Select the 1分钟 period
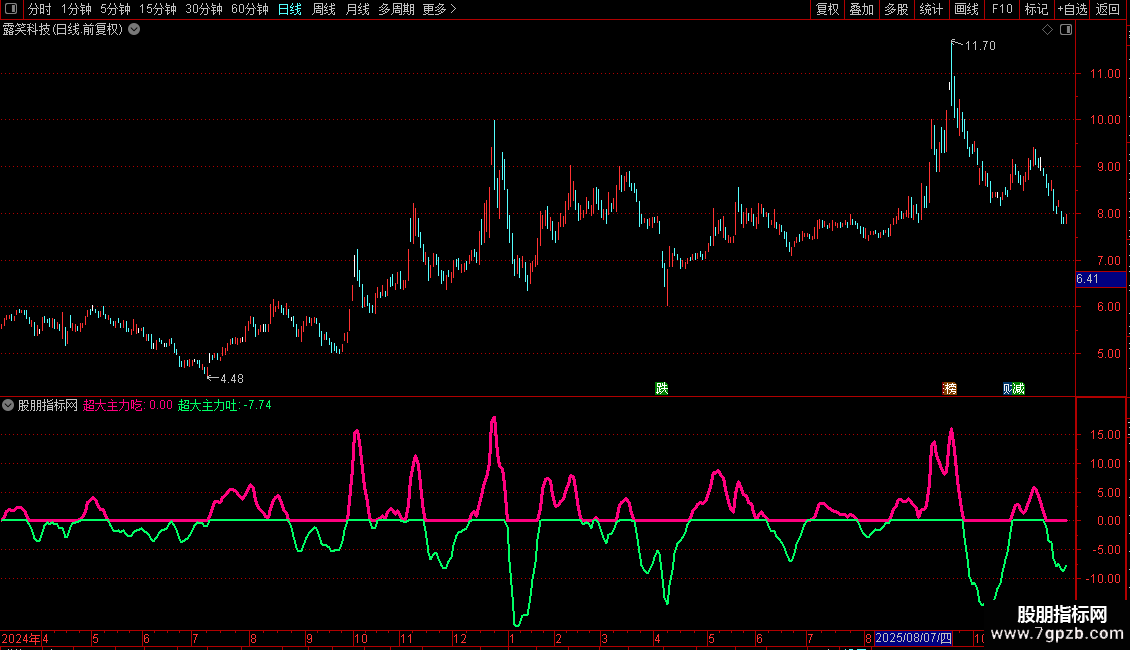1130x650 pixels. (x=76, y=9)
